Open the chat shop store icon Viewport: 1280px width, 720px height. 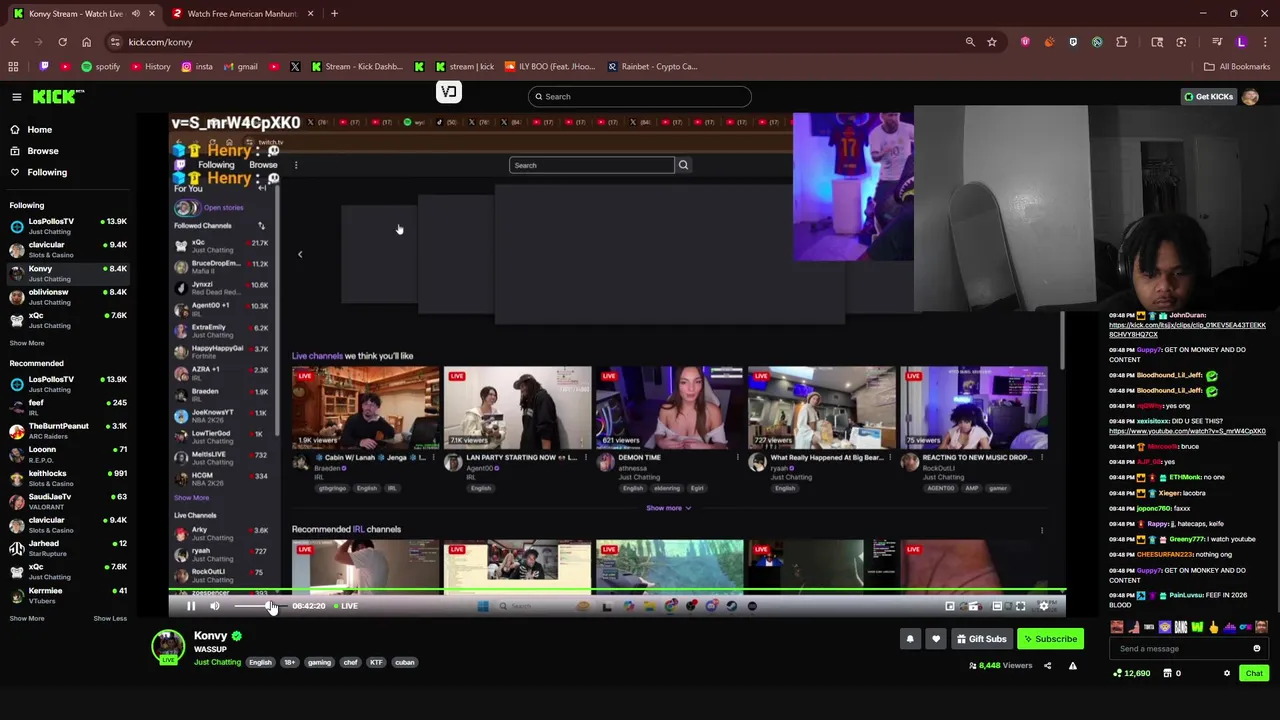(x=1167, y=674)
